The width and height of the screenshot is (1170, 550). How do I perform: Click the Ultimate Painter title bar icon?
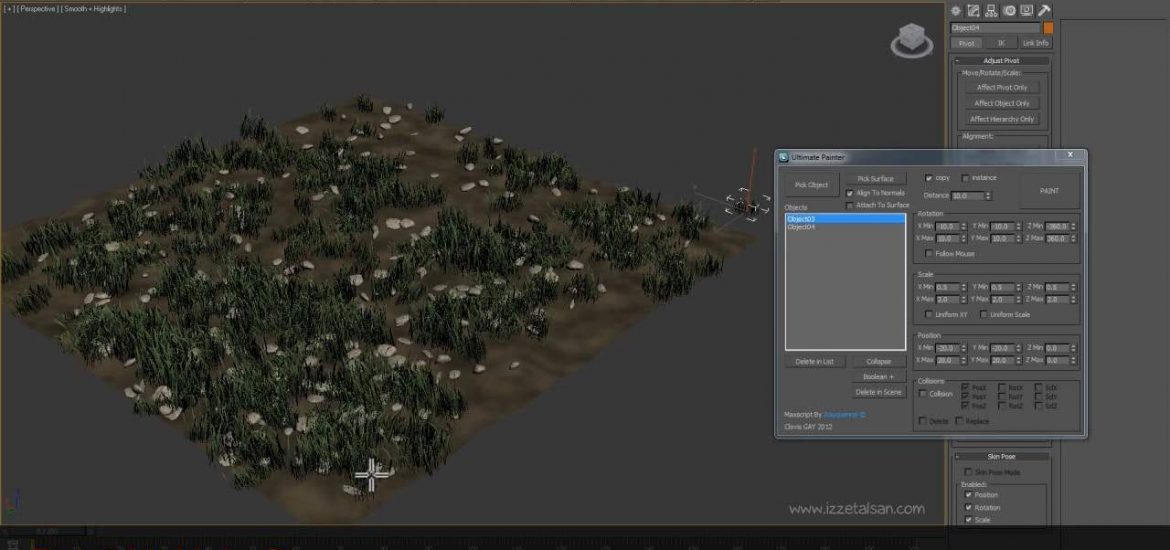(x=783, y=157)
